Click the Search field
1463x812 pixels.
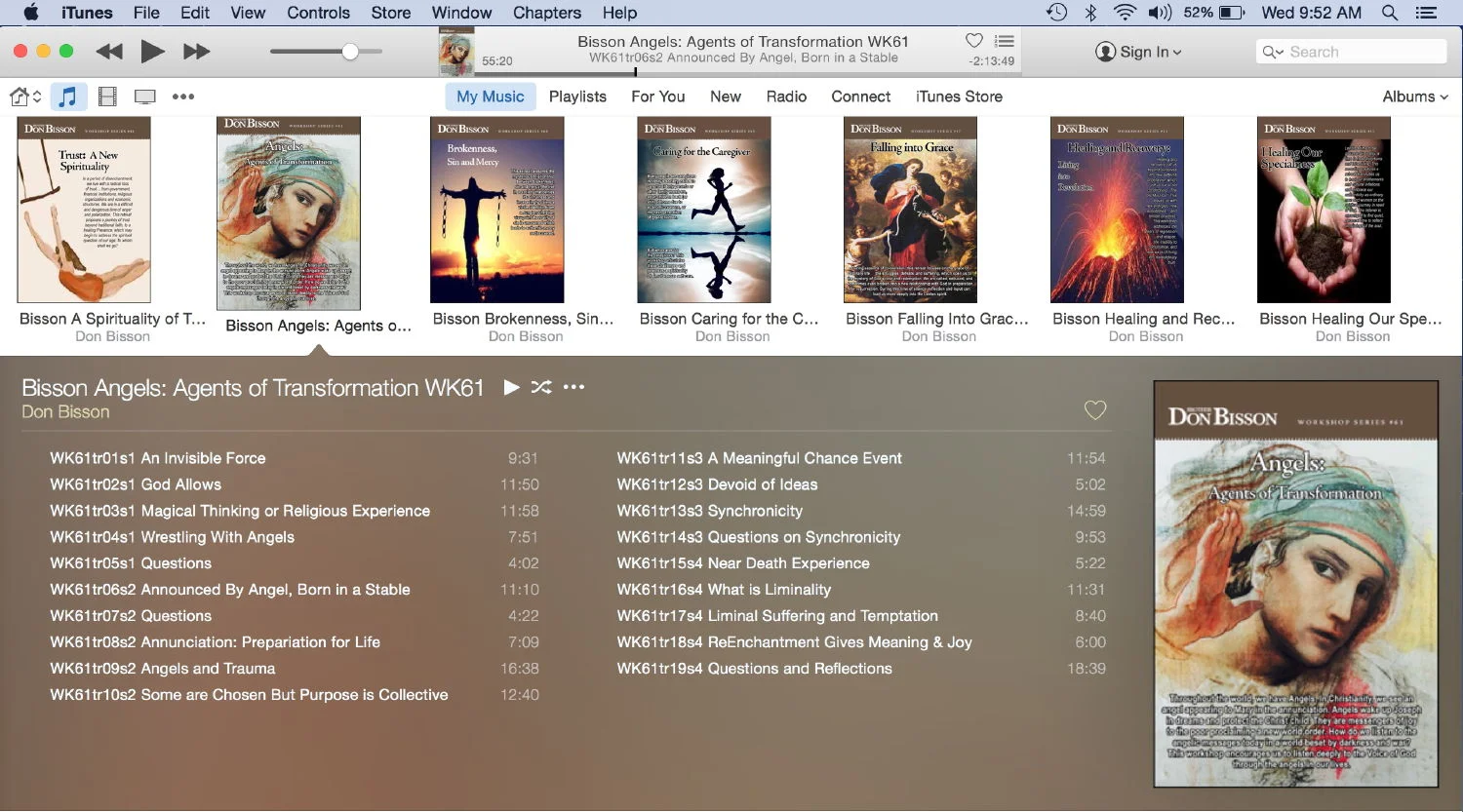click(1351, 52)
